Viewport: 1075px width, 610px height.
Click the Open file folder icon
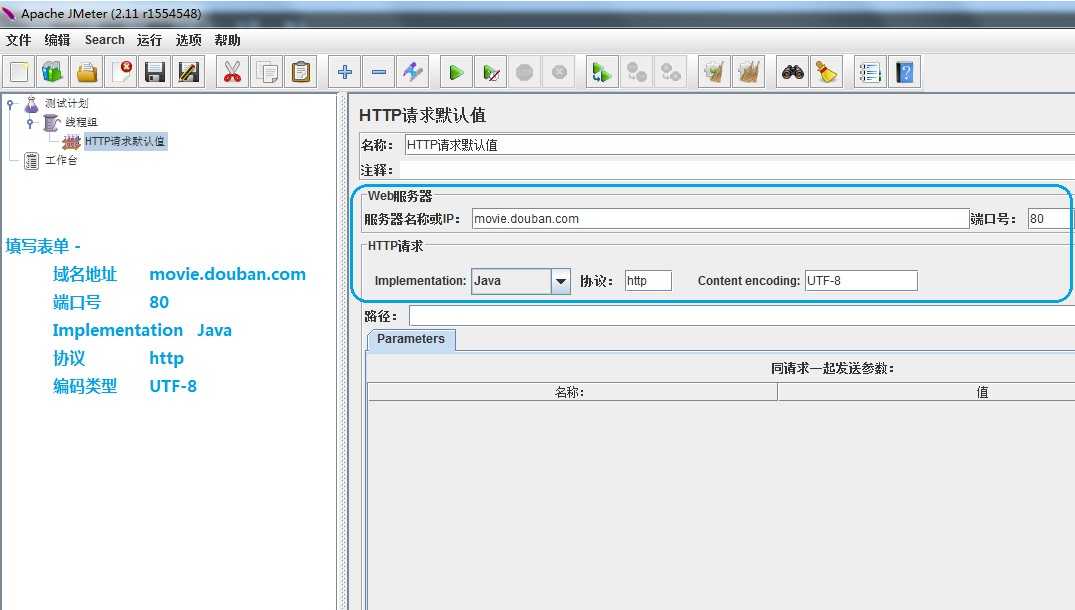click(x=87, y=72)
